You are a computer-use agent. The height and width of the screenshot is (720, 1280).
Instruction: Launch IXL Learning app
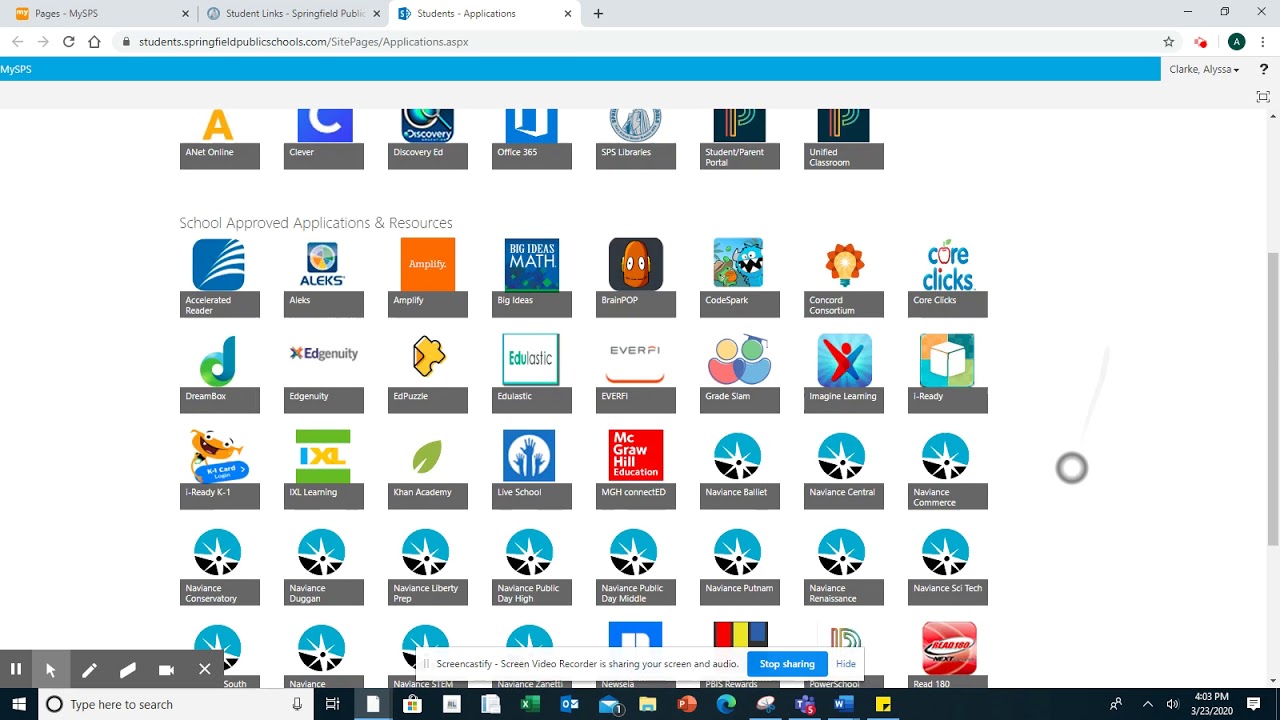tap(323, 470)
